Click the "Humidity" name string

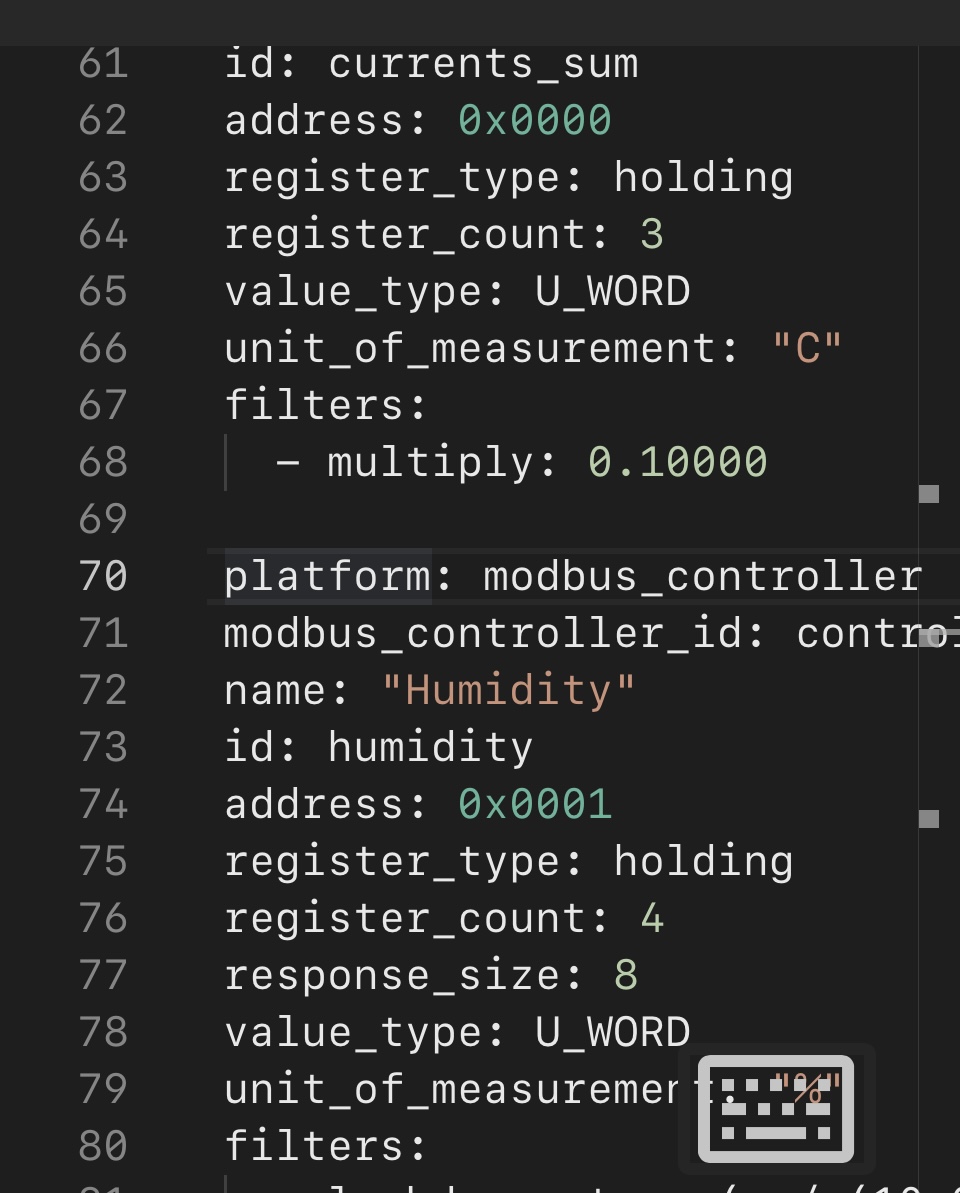tap(509, 690)
